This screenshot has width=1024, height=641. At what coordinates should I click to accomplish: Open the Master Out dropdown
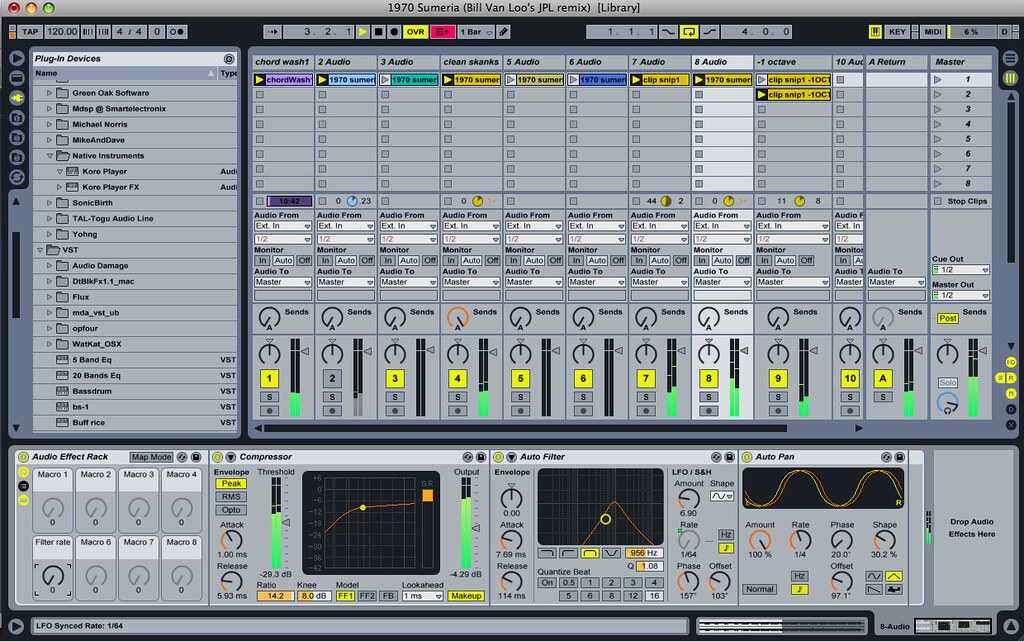click(x=961, y=295)
